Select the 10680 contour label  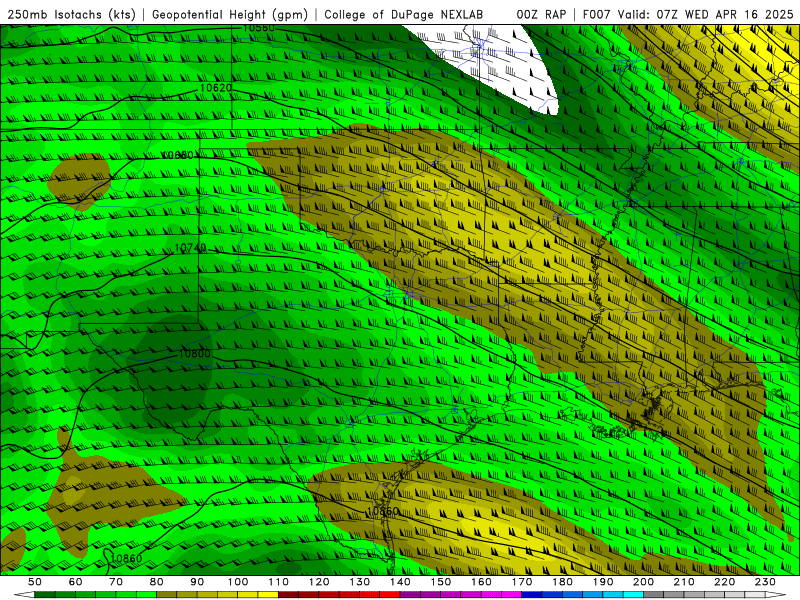178,155
